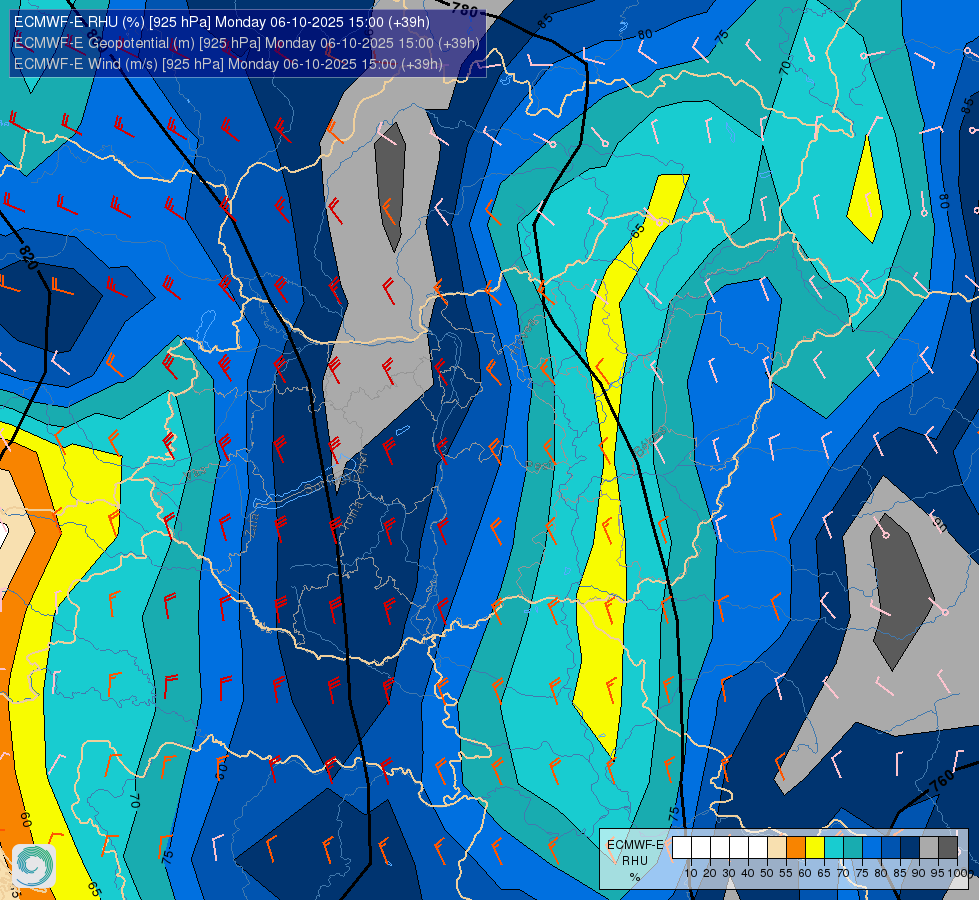The image size is (979, 900).
Task: Click the RHU label in the legend
Action: pos(635,861)
